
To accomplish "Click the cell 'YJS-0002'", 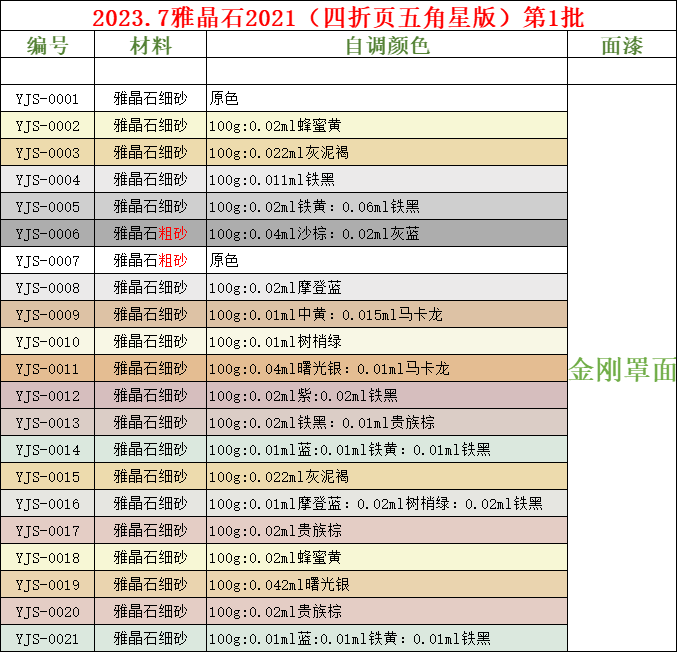I will pyautogui.click(x=47, y=126).
